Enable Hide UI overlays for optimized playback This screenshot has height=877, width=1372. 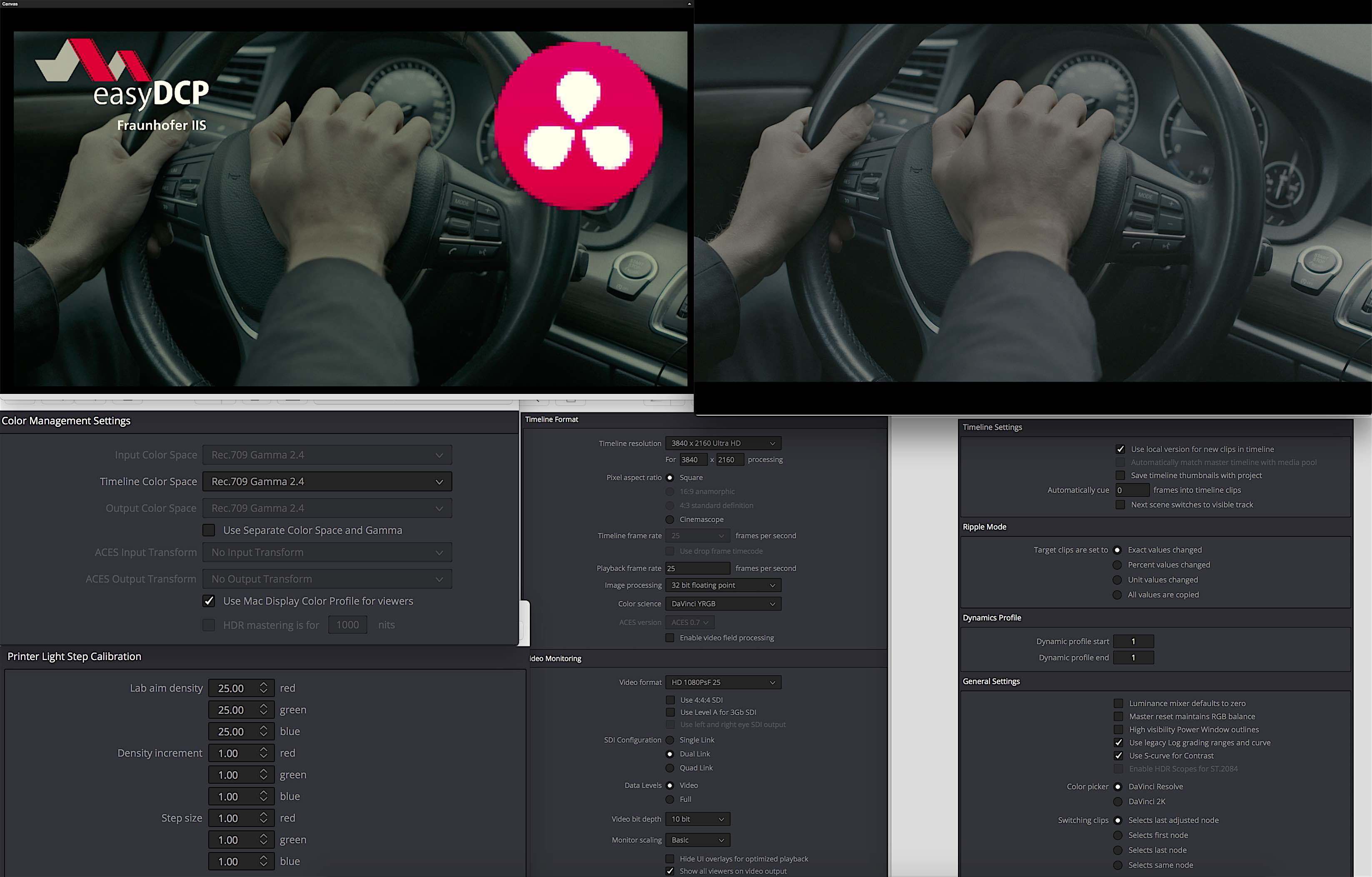click(670, 859)
